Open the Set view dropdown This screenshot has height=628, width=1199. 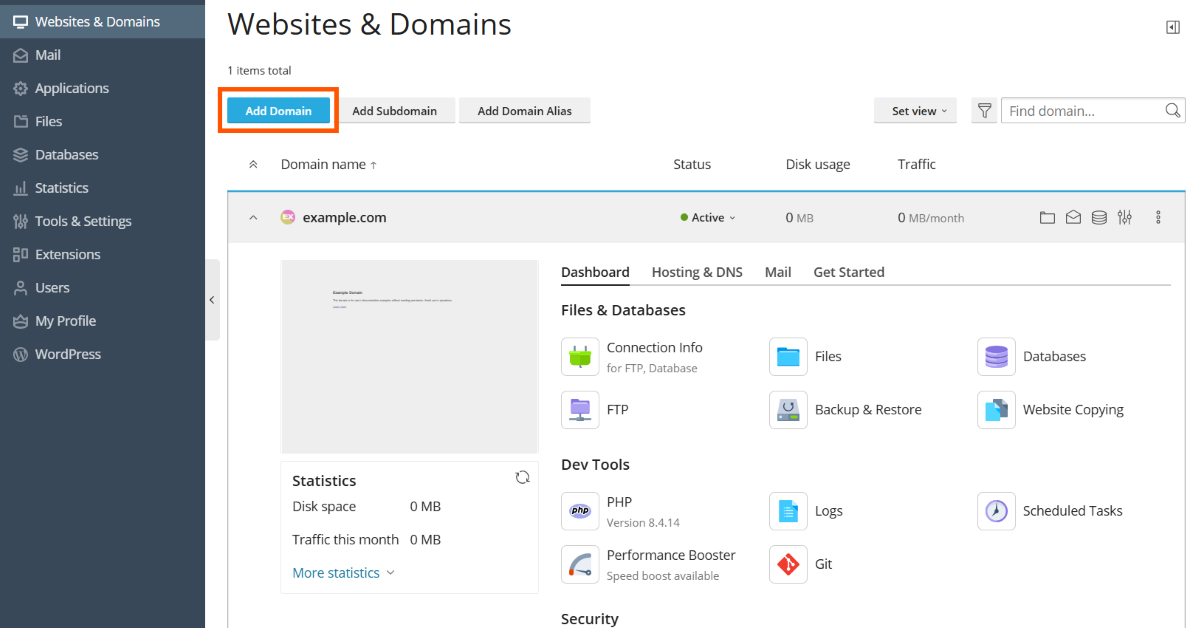(x=915, y=111)
